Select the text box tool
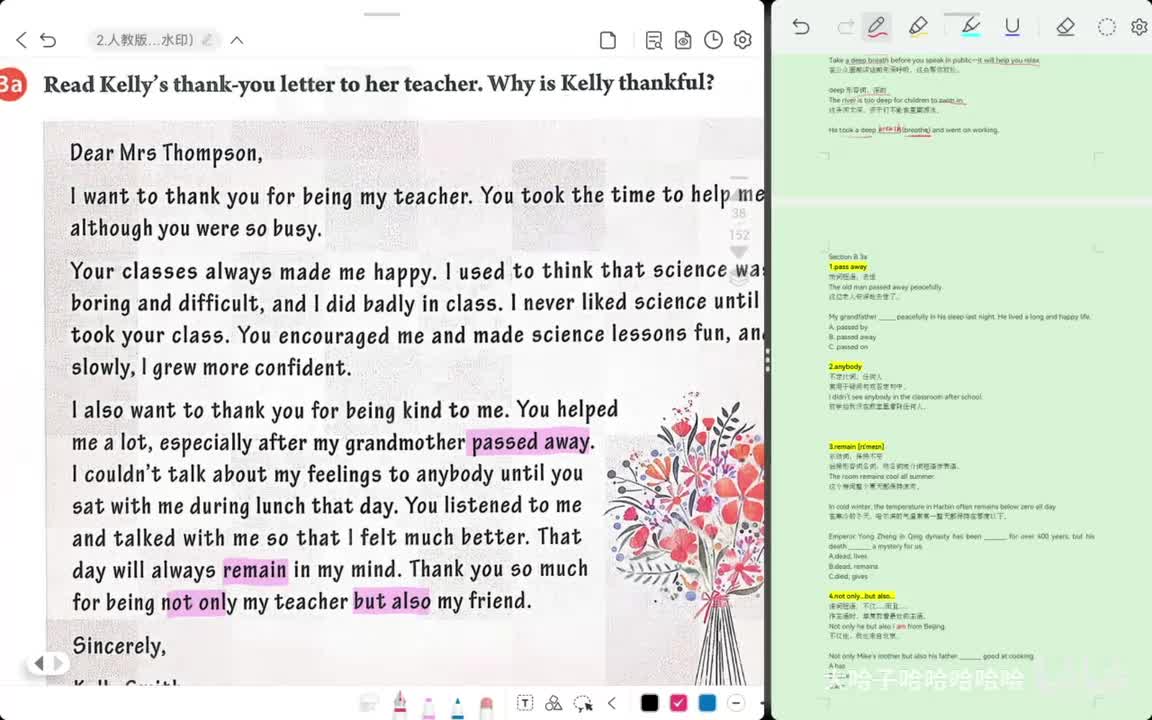1152x720 pixels. (525, 703)
